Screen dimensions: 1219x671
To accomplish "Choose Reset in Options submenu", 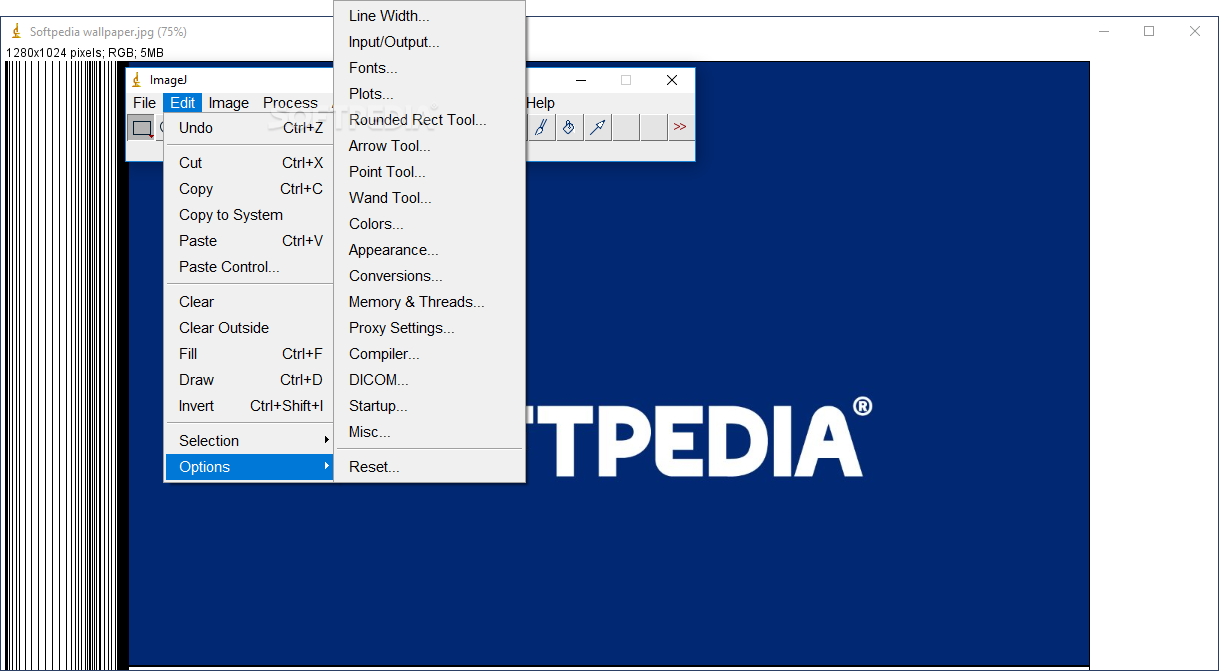I will [x=429, y=467].
